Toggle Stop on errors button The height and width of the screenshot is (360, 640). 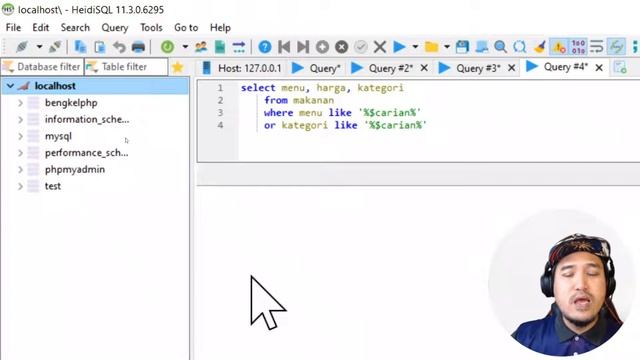(559, 47)
